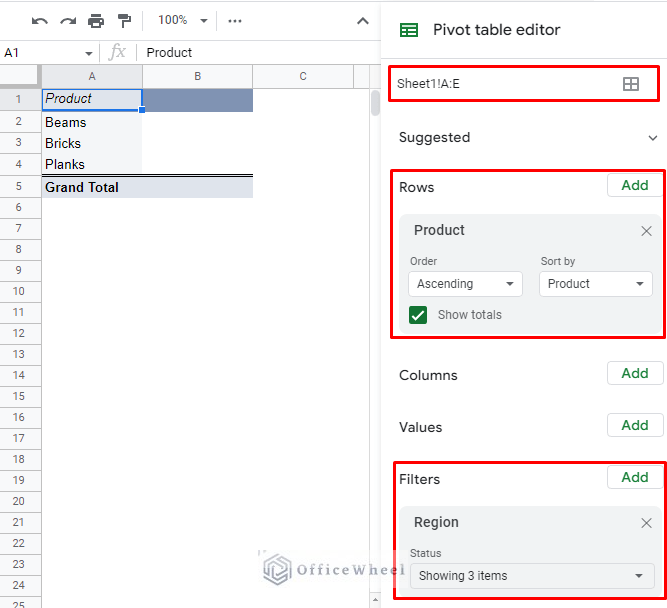This screenshot has height=608, width=667.
Task: Open the zoom 100% dropdown
Action: click(x=182, y=20)
